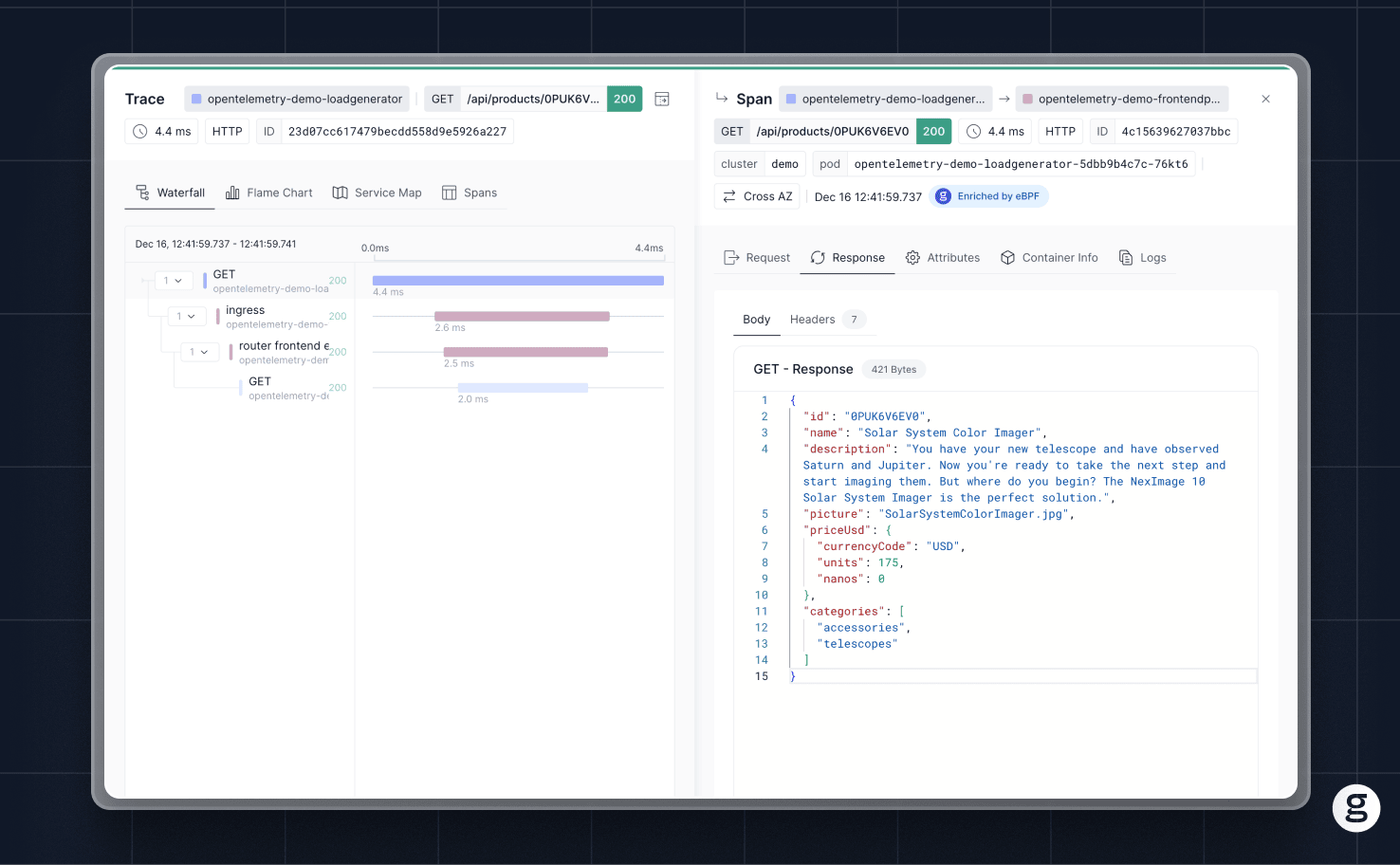The width and height of the screenshot is (1400, 865).
Task: Click the opentelemetry-demo-loadgenerator chip in Trace header
Action: pos(297,99)
